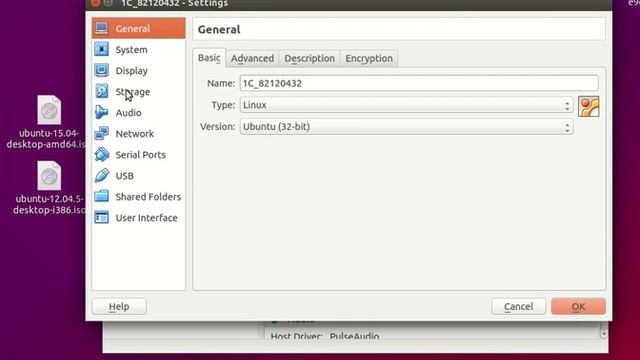Click the ubuntu-12.04.5-desktop-i386 file name

tap(49, 204)
